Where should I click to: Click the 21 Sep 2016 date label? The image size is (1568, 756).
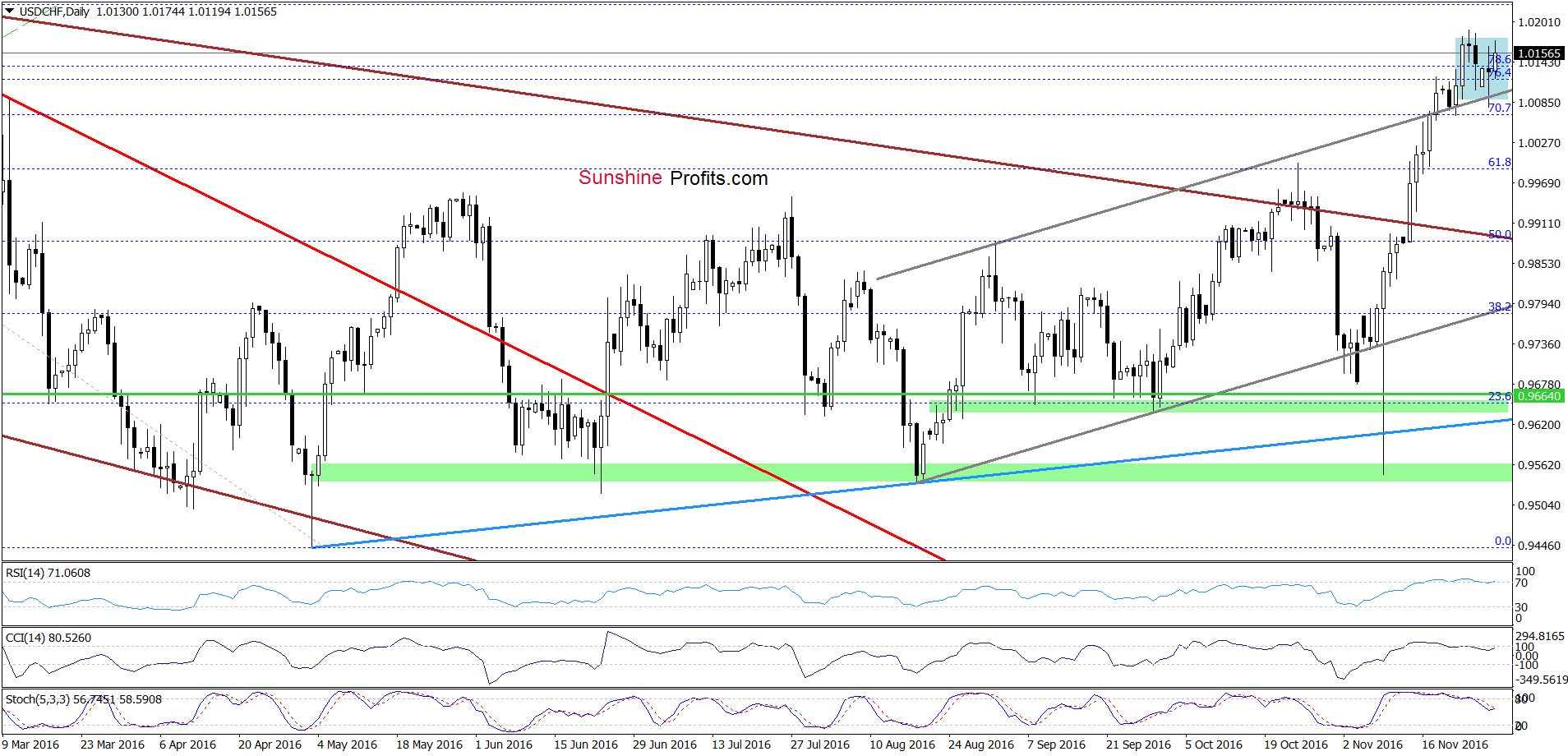point(1138,744)
